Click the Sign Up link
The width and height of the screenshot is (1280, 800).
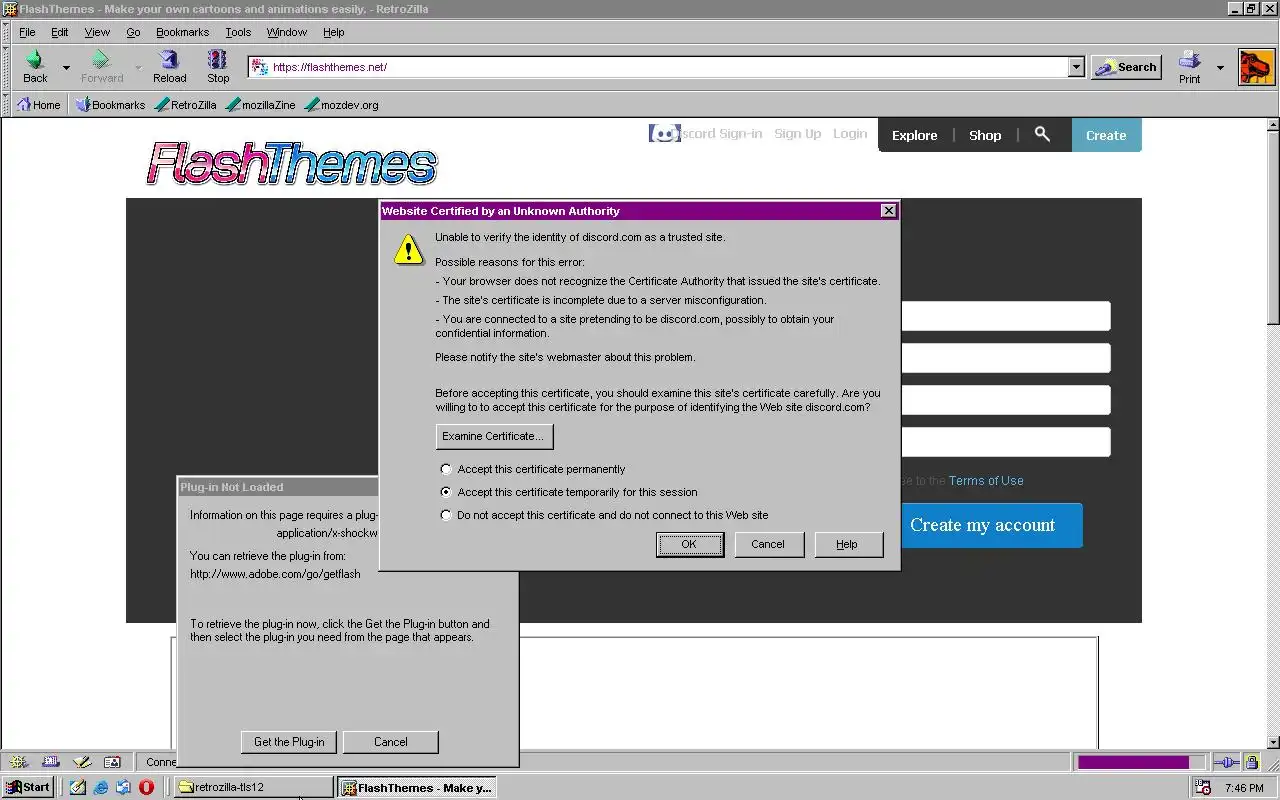pos(797,133)
